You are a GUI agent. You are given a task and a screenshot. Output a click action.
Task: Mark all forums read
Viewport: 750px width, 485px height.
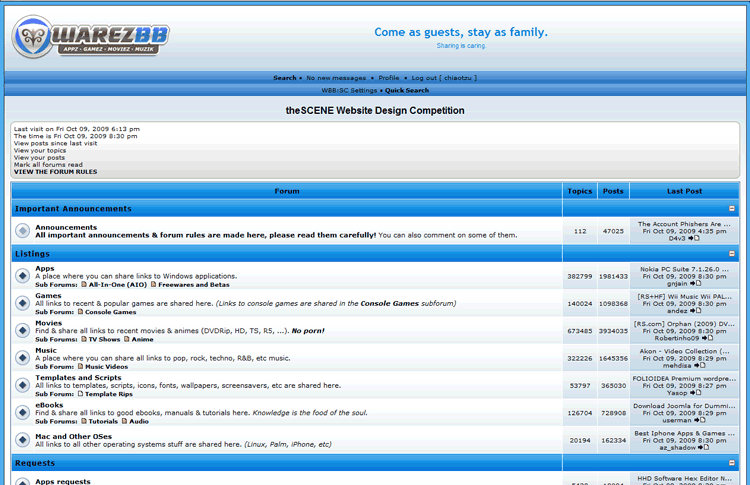[48, 165]
